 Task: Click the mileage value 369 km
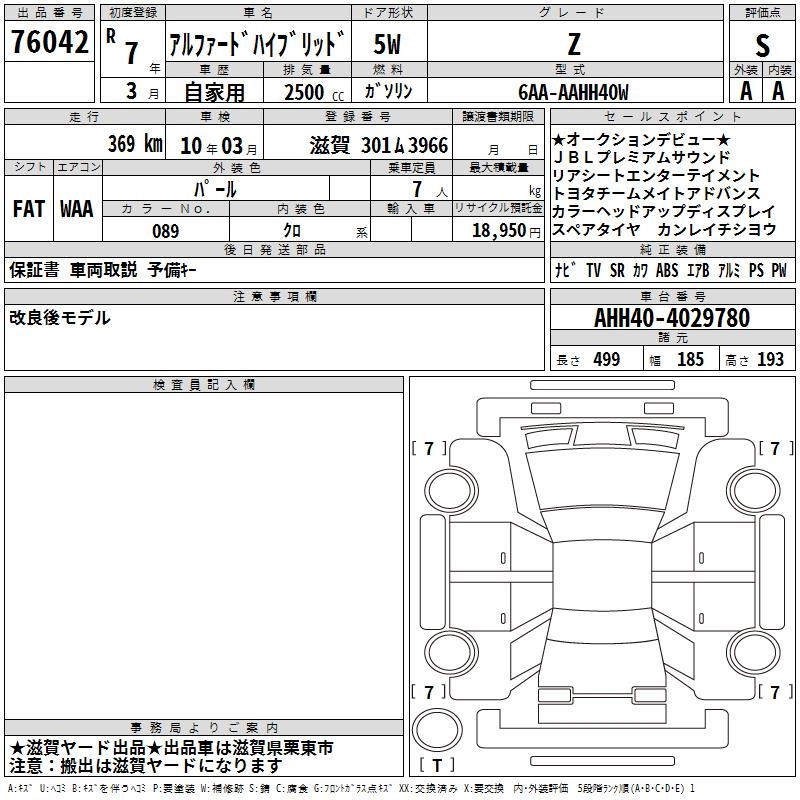[134, 144]
